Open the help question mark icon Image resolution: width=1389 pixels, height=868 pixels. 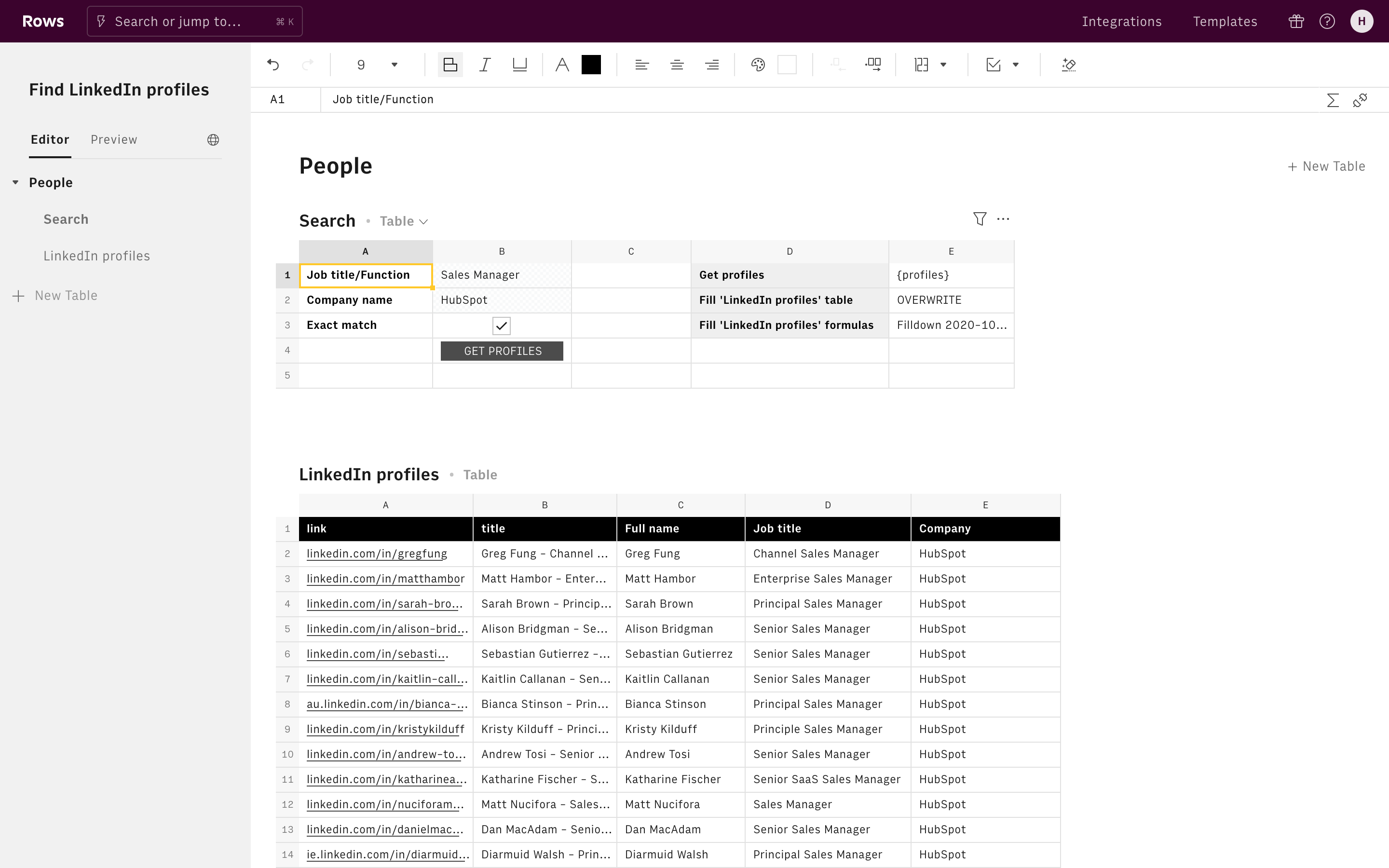point(1327,21)
